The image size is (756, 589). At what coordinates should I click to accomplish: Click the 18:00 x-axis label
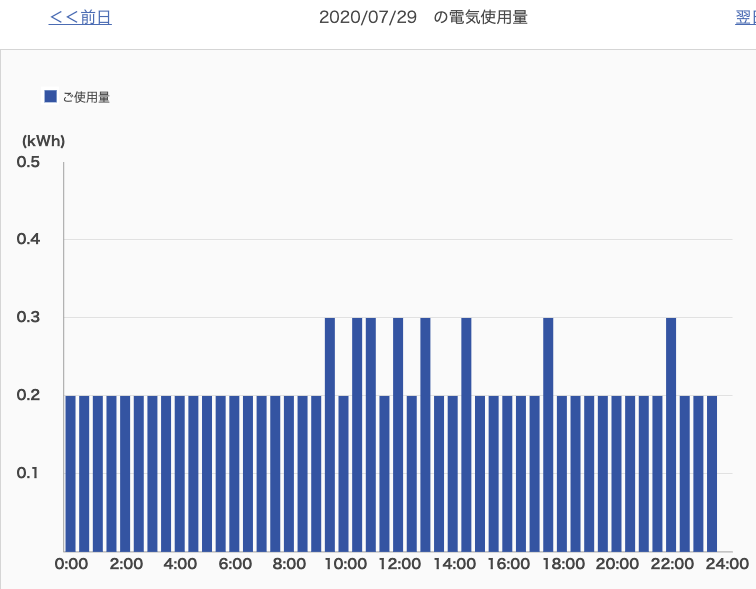pyautogui.click(x=563, y=564)
